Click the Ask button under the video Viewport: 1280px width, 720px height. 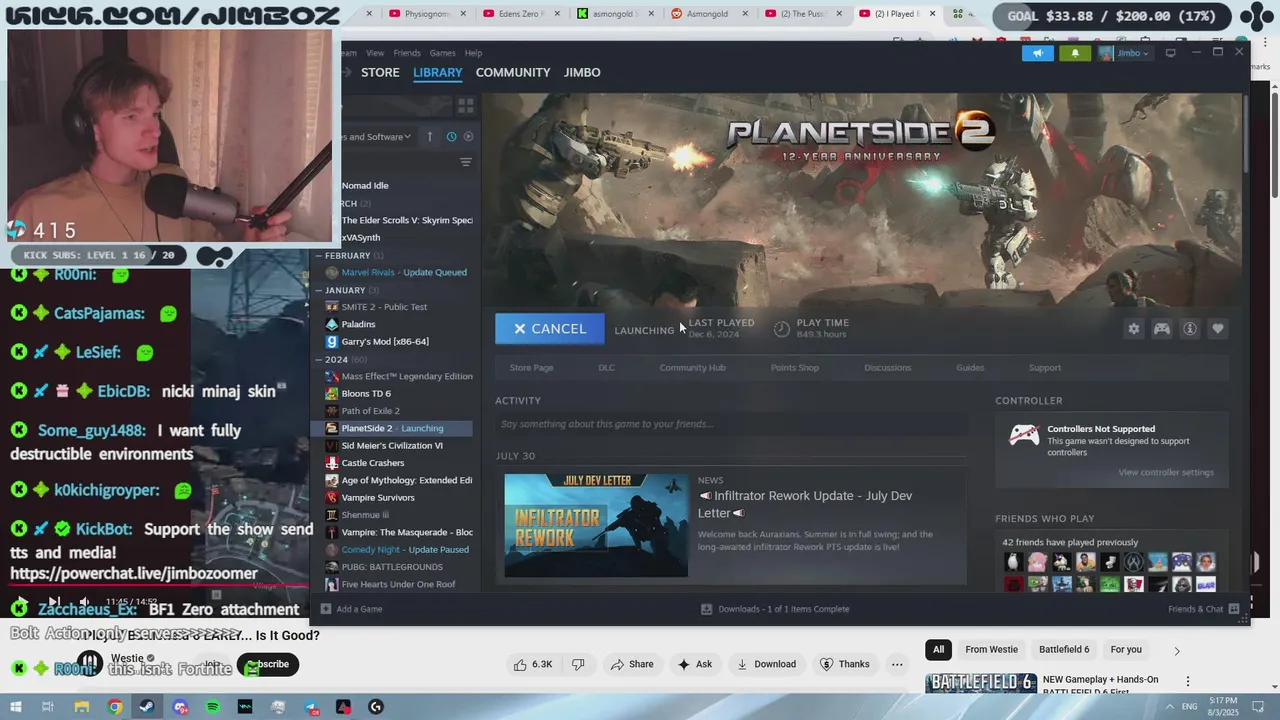click(695, 664)
